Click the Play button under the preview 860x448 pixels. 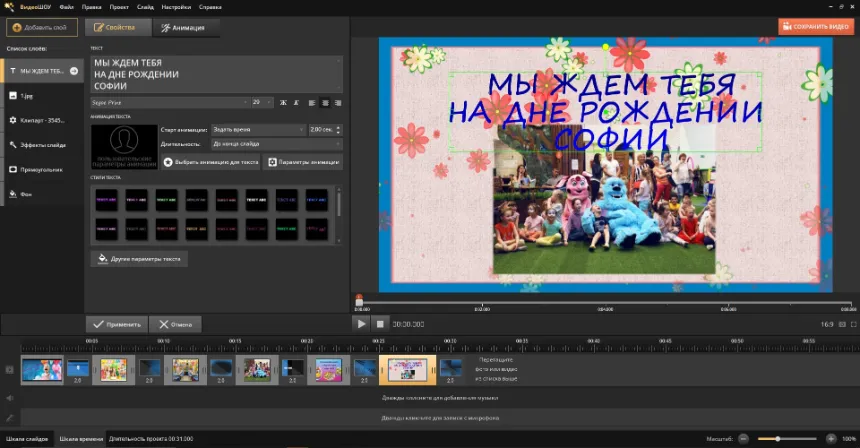tap(361, 324)
